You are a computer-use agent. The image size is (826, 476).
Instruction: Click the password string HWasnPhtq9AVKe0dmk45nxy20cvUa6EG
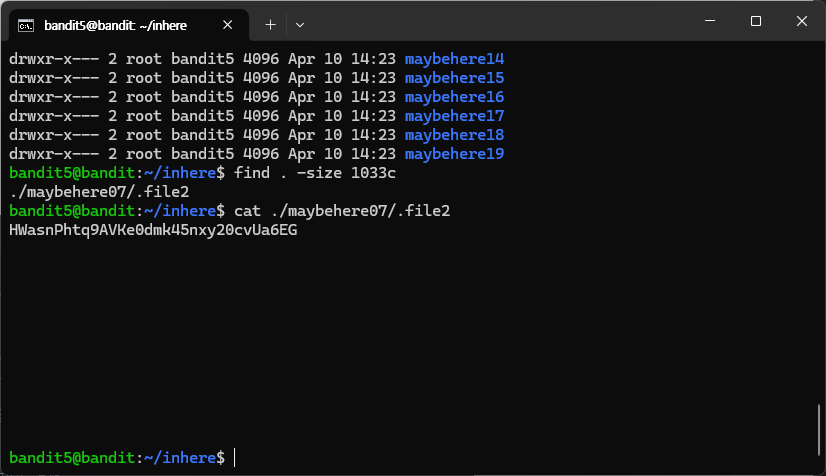click(x=153, y=230)
